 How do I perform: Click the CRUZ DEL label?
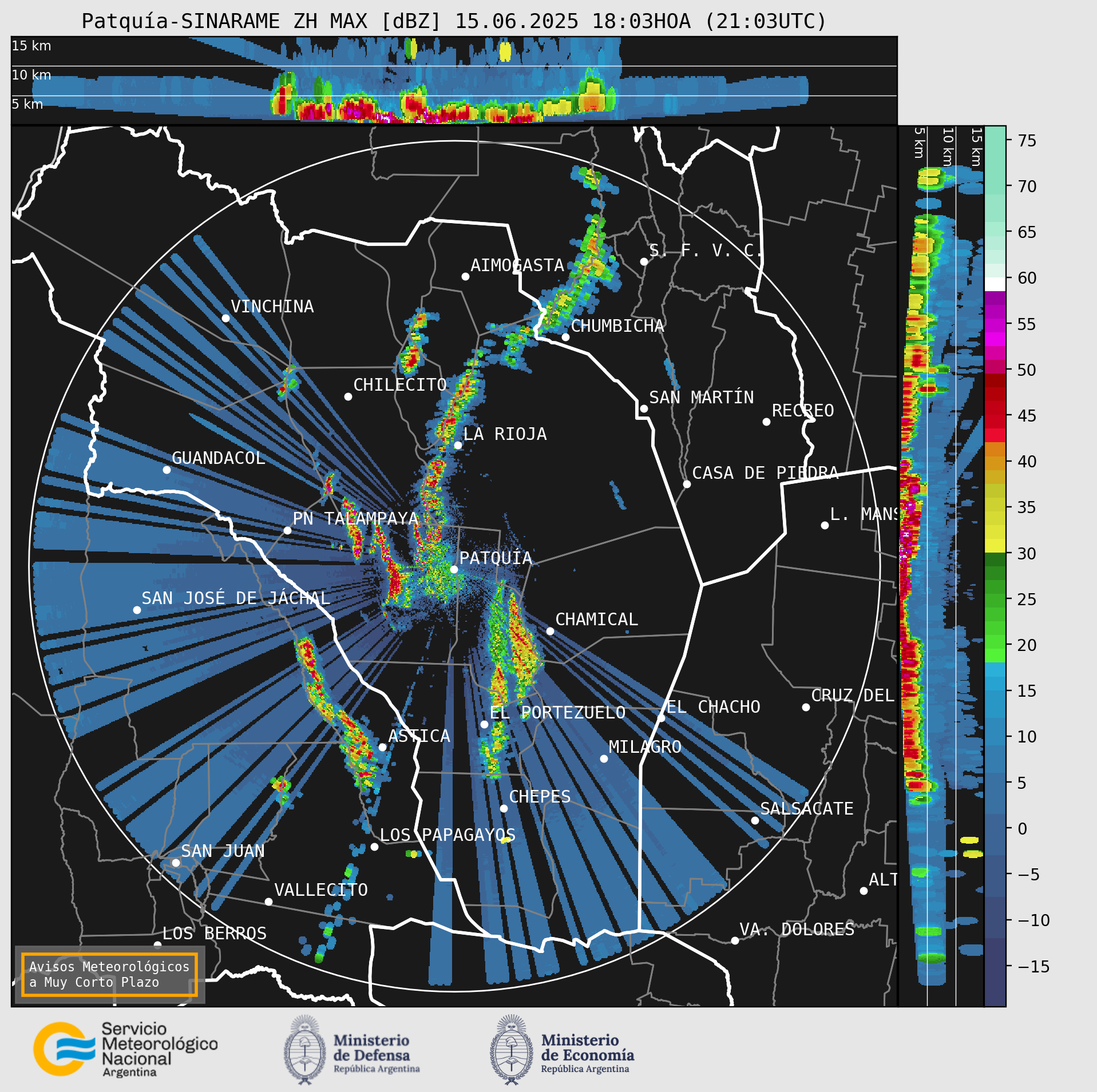853,696
